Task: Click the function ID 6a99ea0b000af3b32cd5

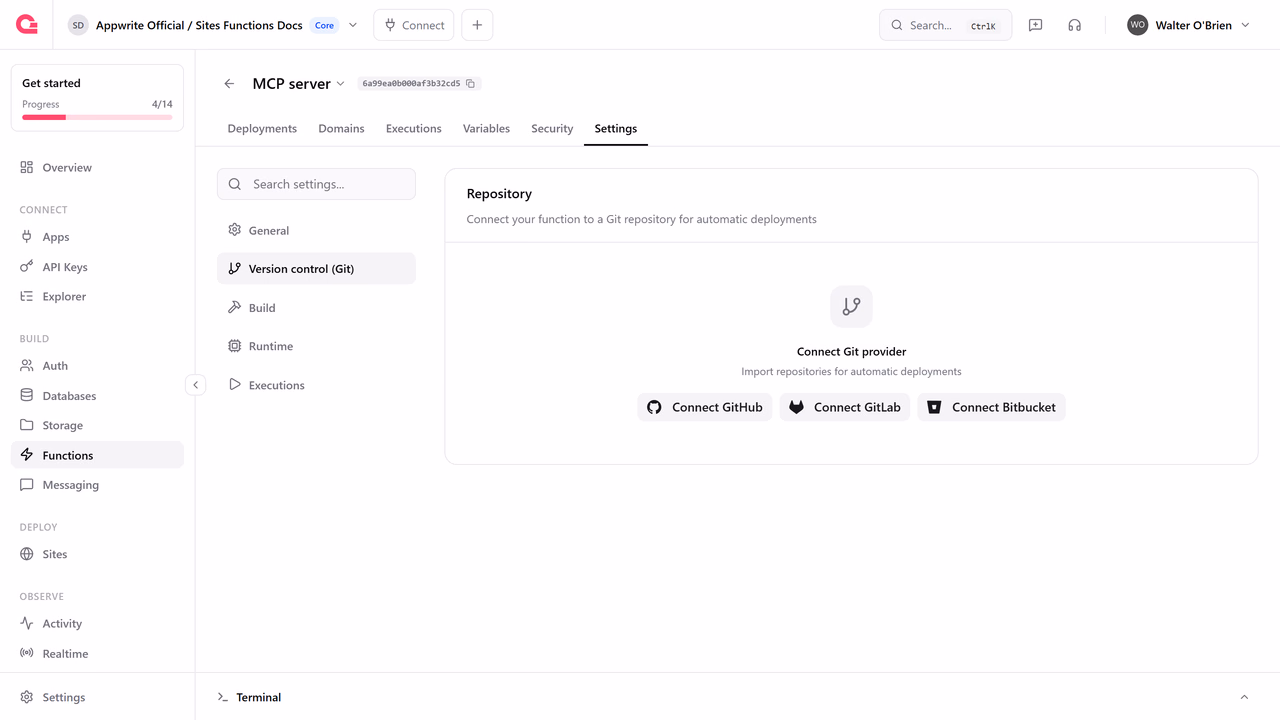Action: [x=411, y=84]
